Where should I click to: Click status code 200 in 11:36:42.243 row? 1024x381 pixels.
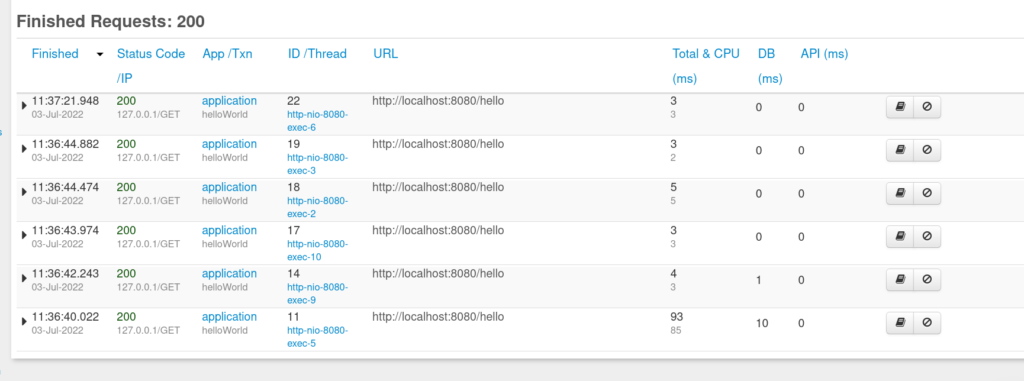tap(127, 273)
